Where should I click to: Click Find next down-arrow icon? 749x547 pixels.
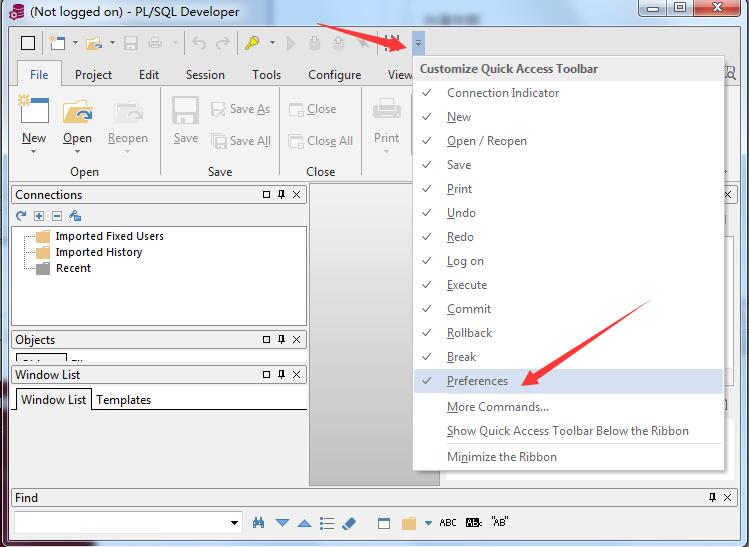pos(282,523)
